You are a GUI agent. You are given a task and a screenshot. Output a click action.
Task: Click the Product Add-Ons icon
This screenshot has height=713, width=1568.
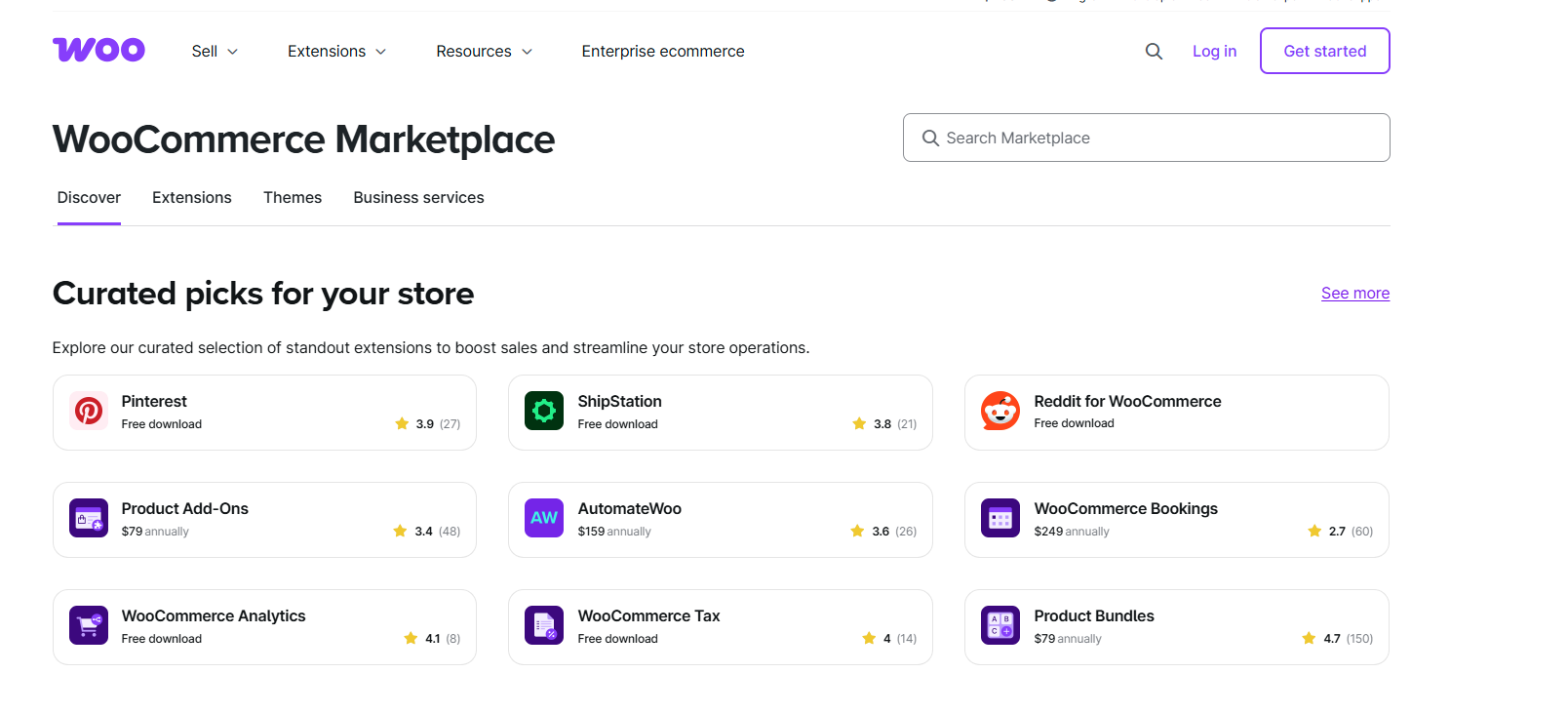(x=89, y=518)
